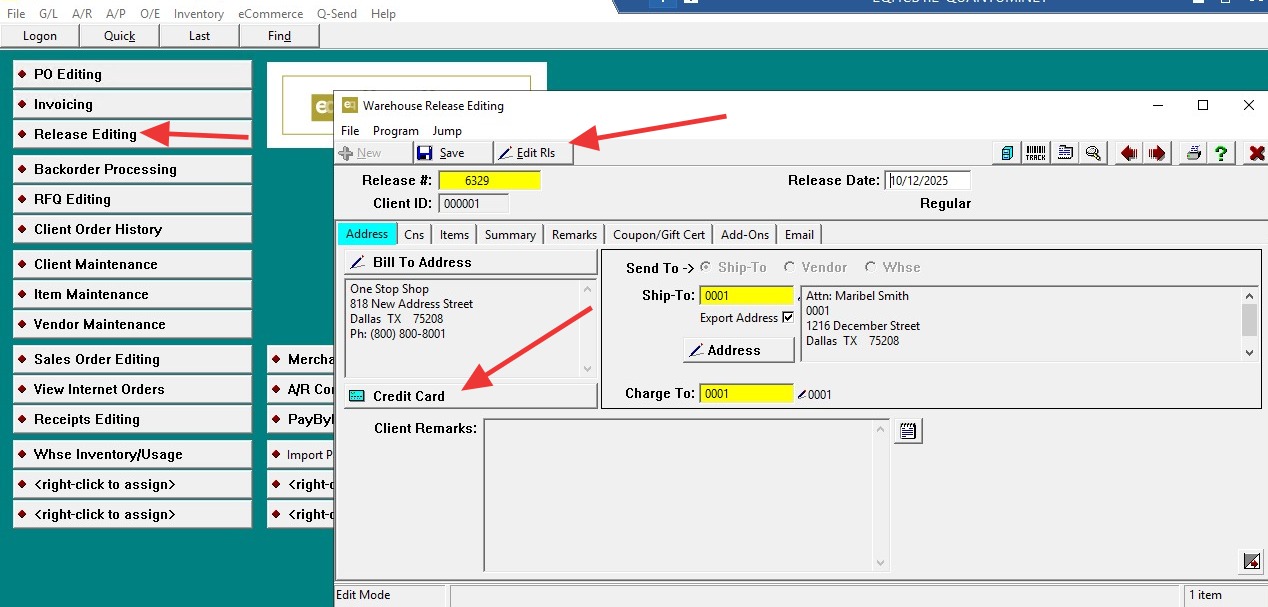
Task: Go to previous release with red left arrow
Action: pos(1129,153)
